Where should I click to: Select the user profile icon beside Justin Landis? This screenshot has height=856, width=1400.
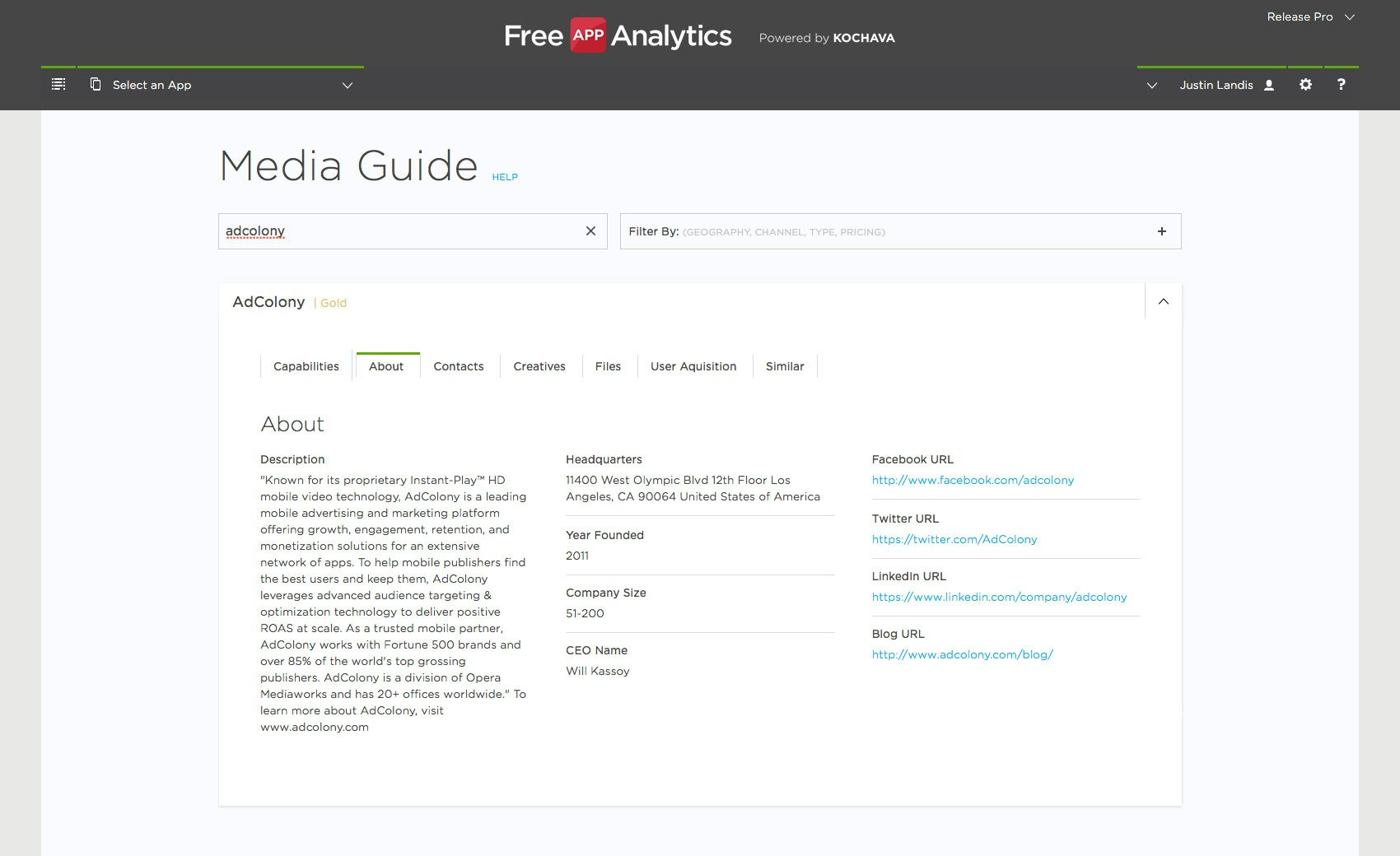(x=1268, y=84)
